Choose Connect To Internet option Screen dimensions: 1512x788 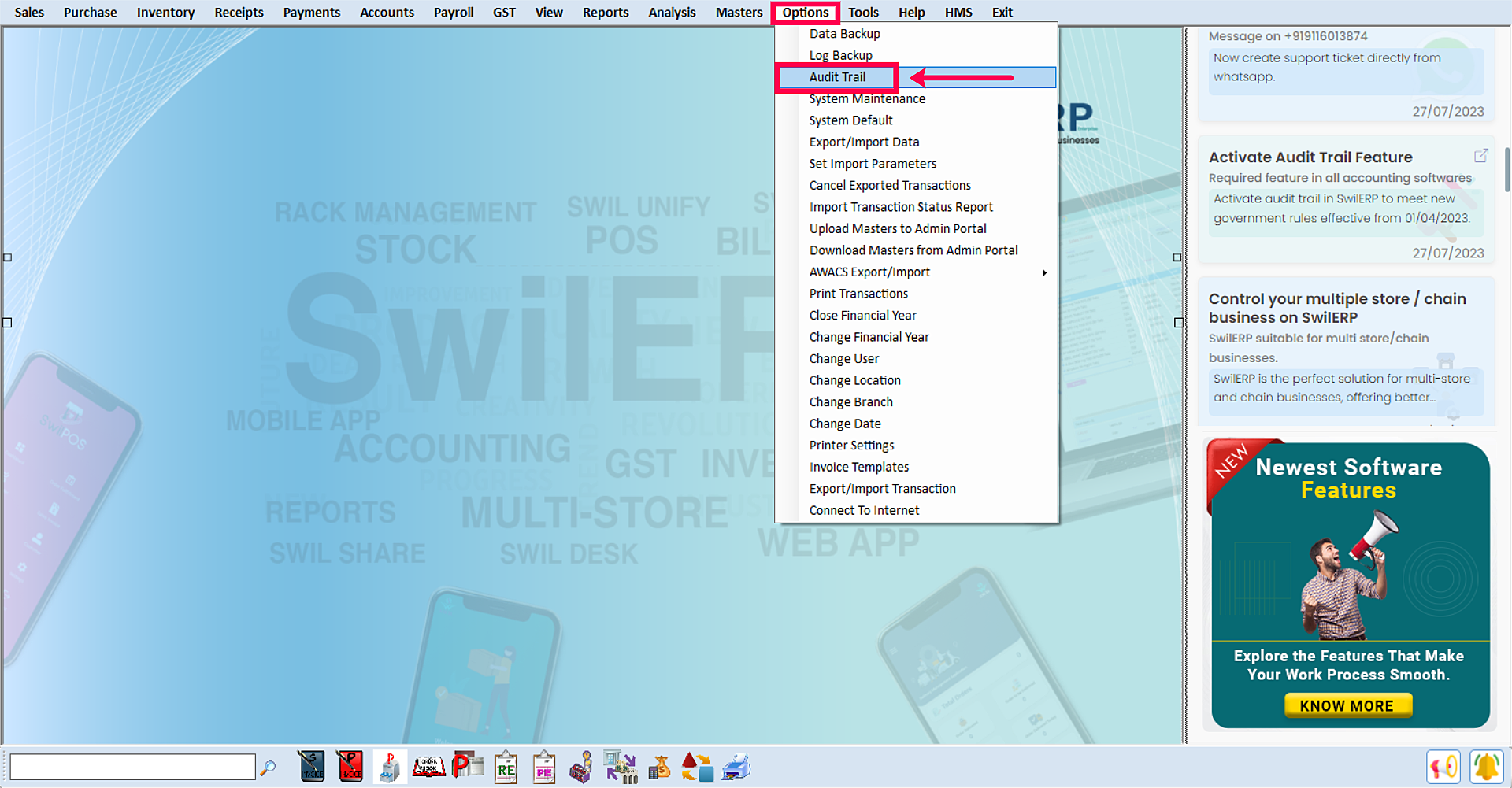(916, 510)
